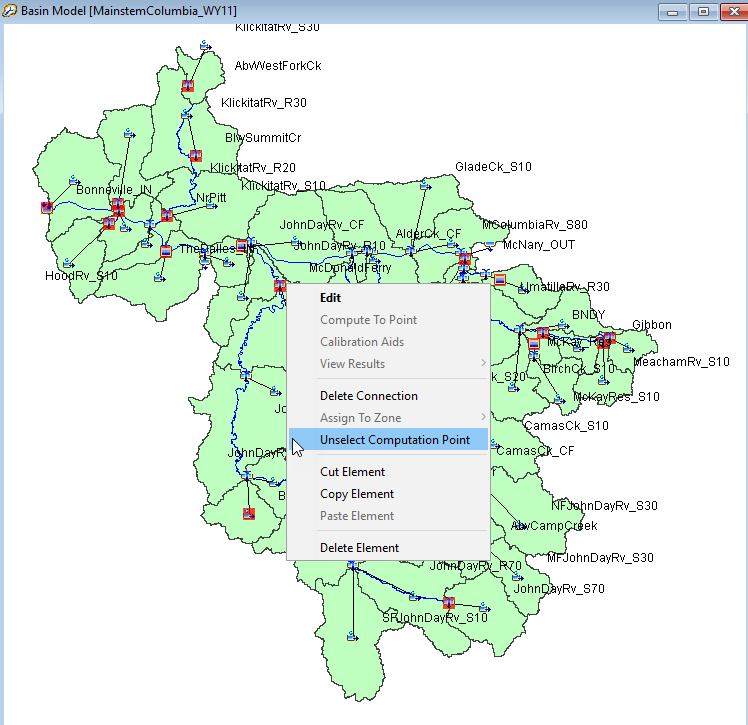Image resolution: width=748 pixels, height=725 pixels.
Task: Select red junction above SFJohnDayRv_S10 label
Action: click(x=448, y=602)
